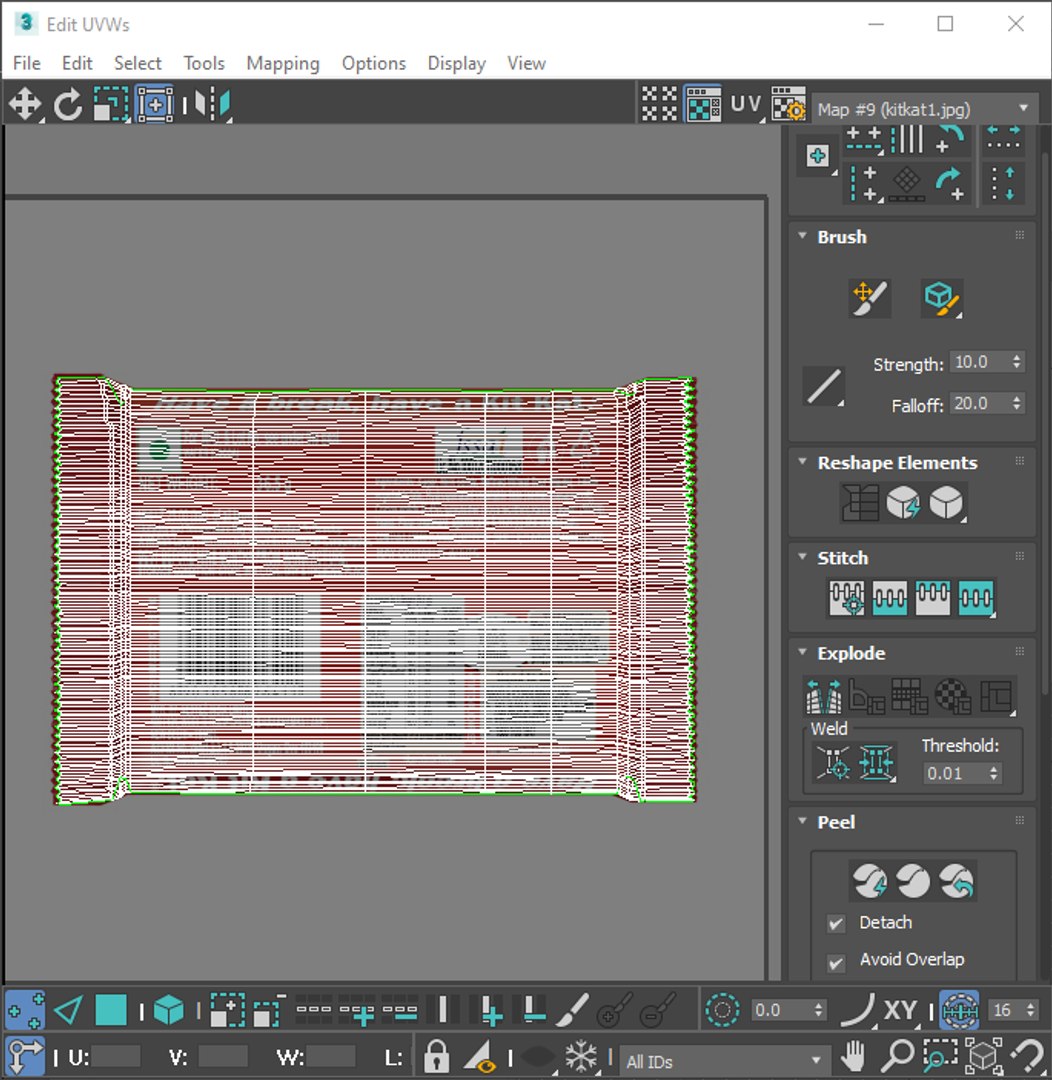Open the Tools menu
1052x1080 pixels.
coord(204,63)
